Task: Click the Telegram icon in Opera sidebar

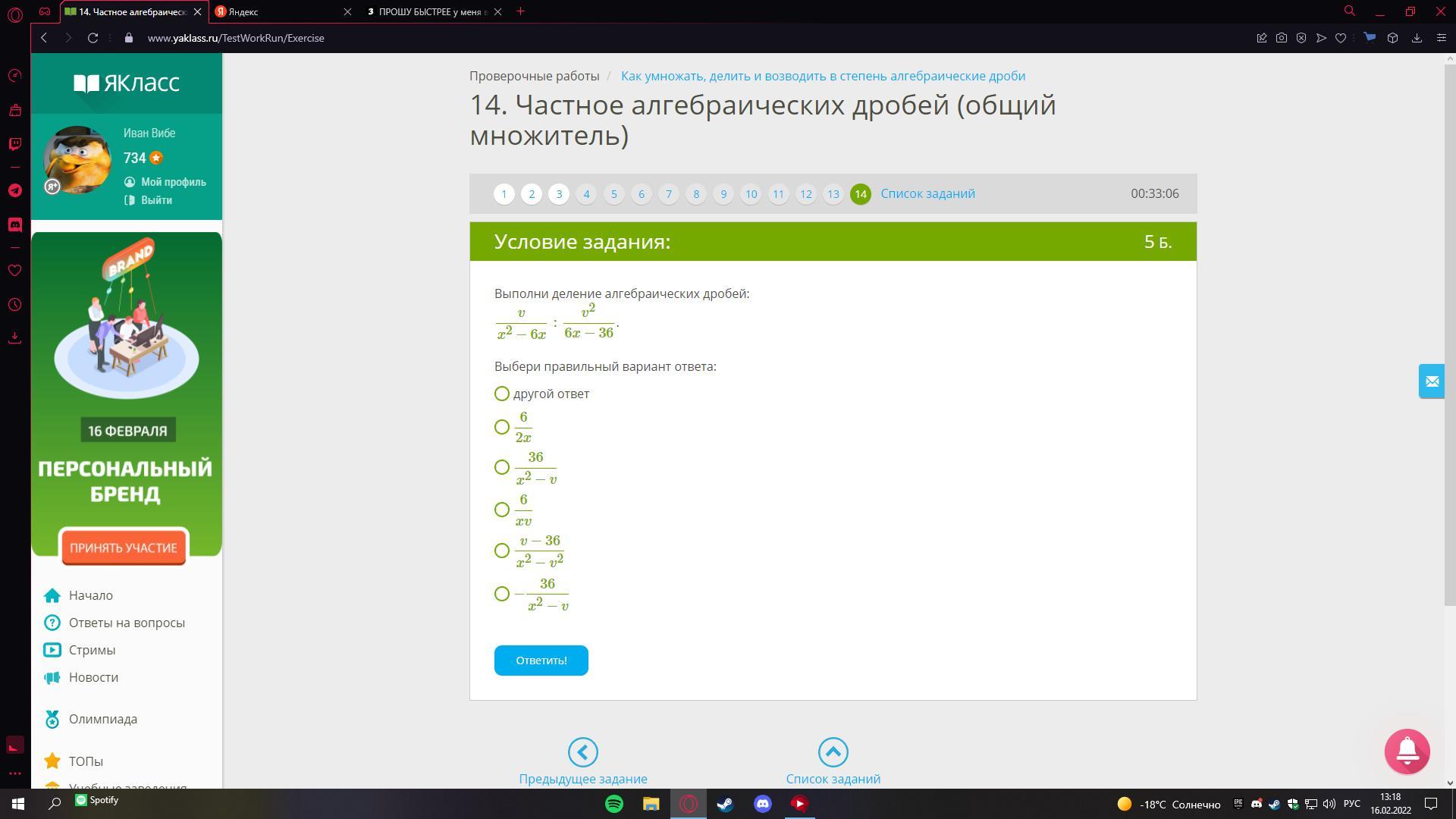Action: [14, 190]
